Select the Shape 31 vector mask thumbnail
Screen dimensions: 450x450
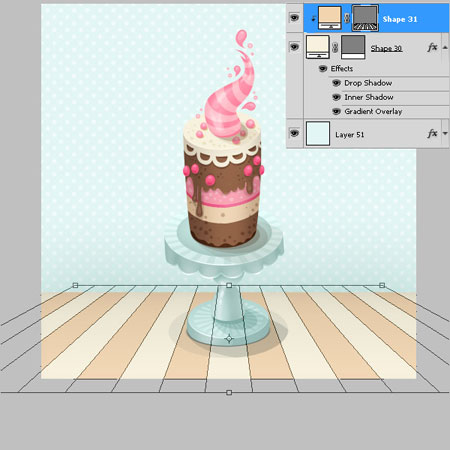(x=365, y=18)
